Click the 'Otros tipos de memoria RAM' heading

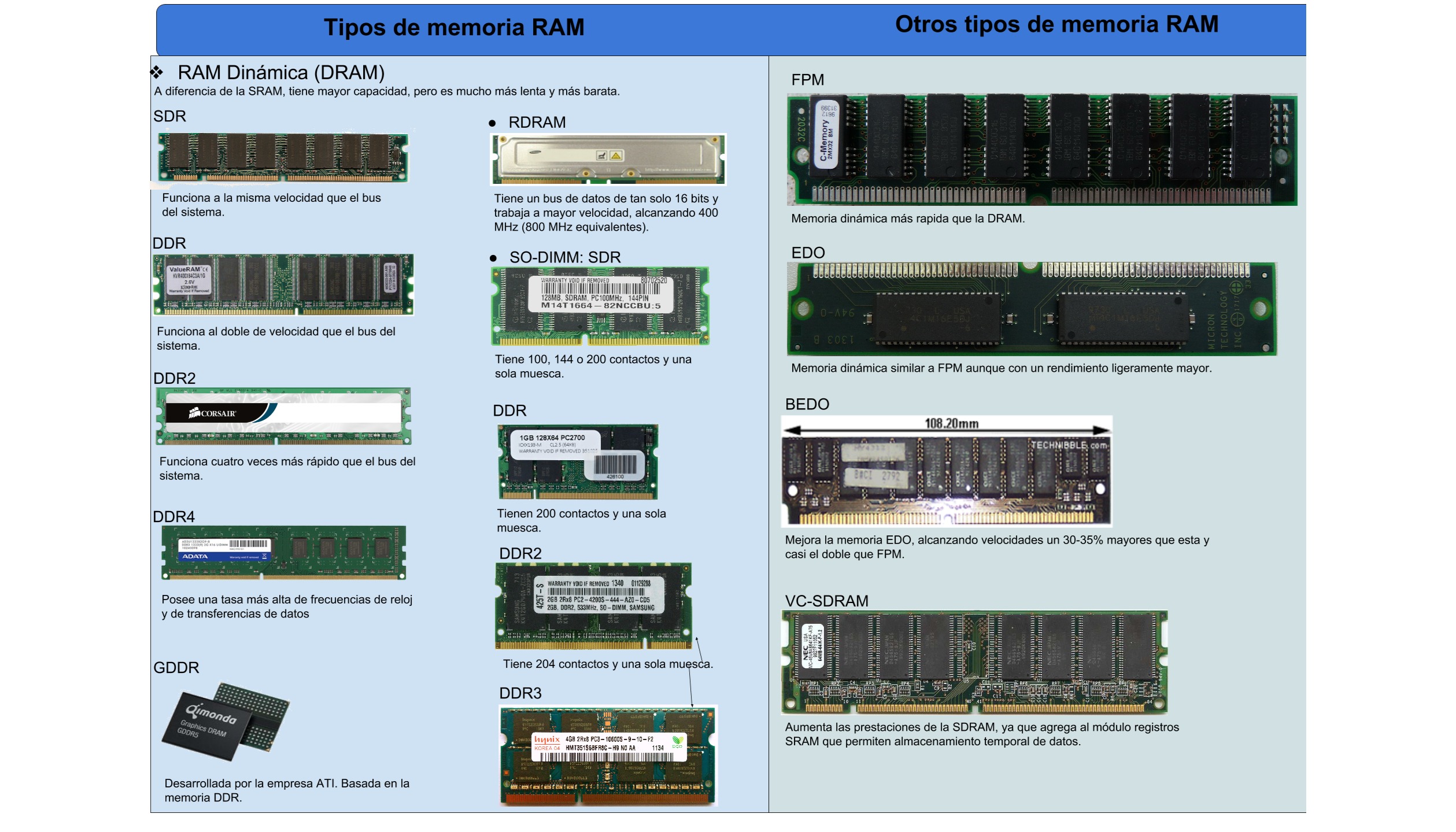coord(1056,24)
